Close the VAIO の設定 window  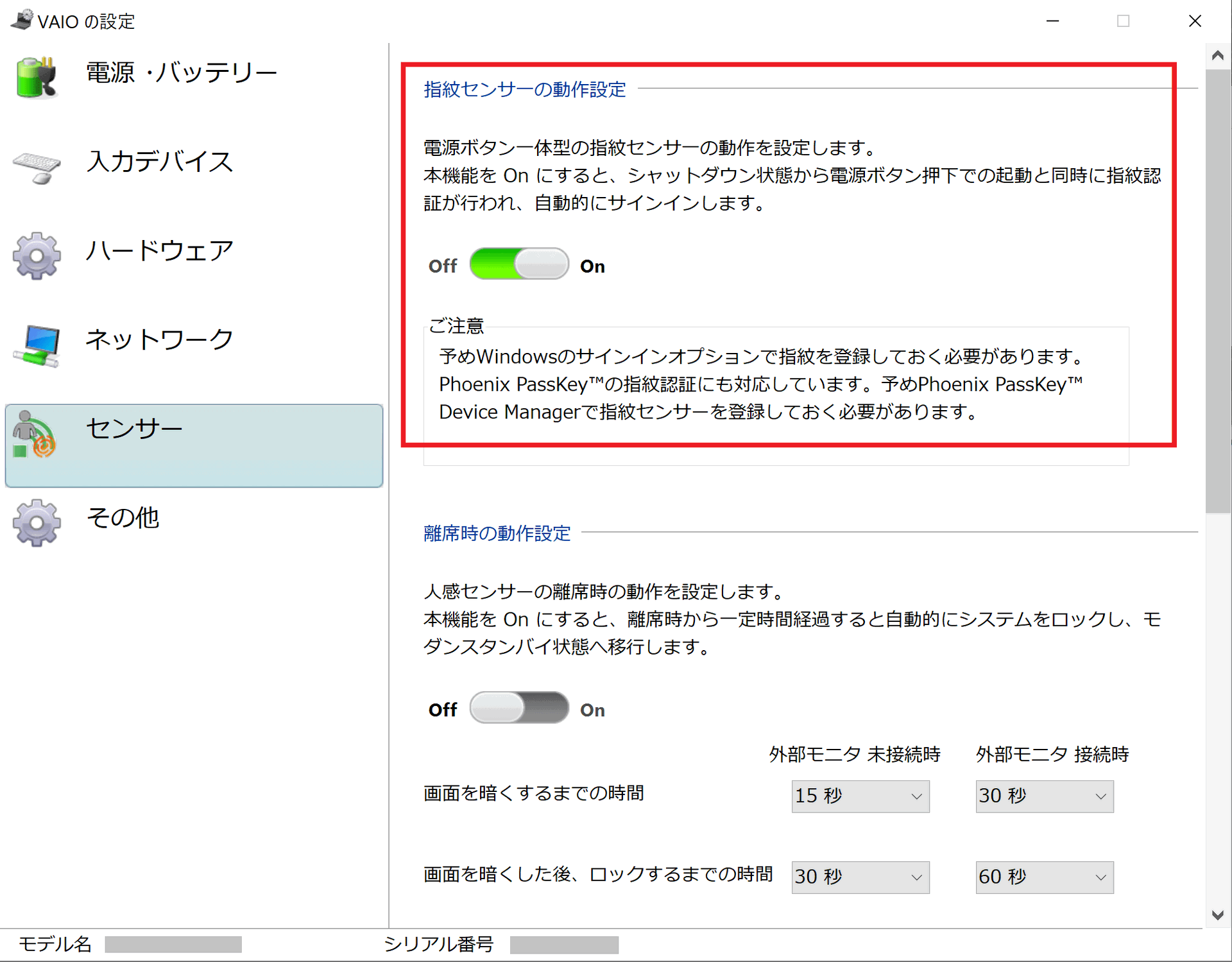[1195, 21]
